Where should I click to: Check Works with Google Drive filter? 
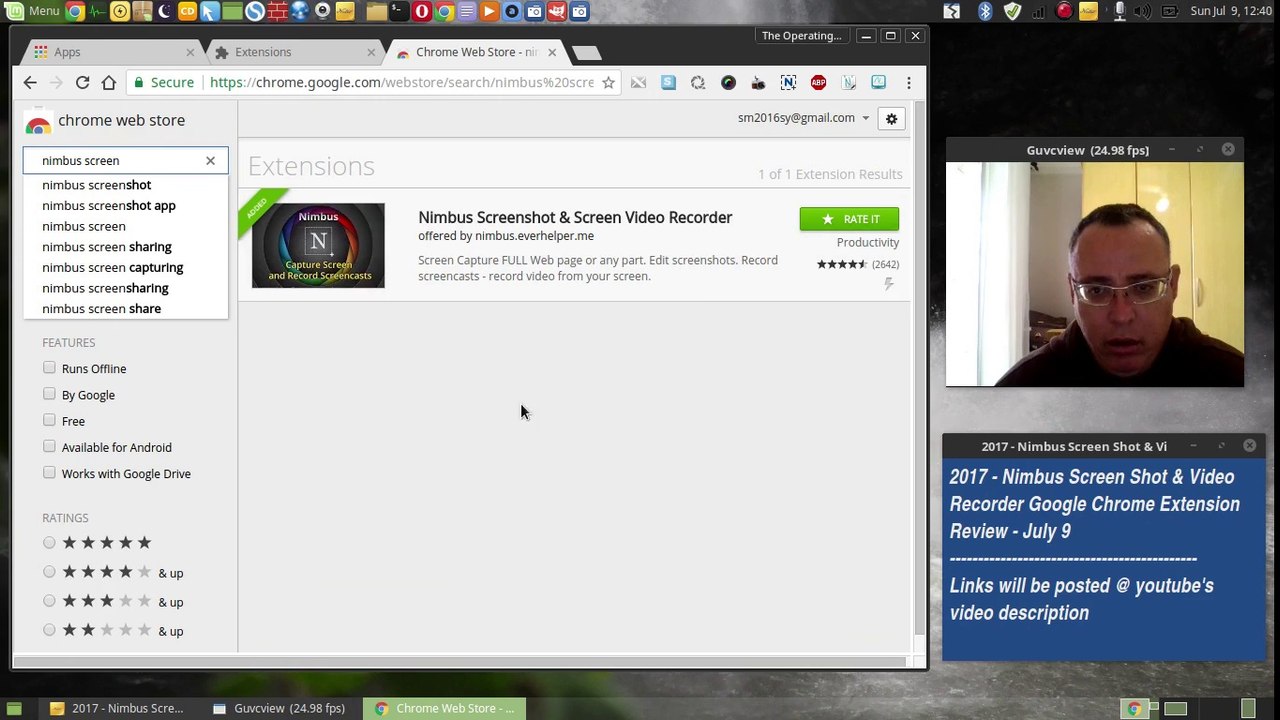click(x=49, y=472)
